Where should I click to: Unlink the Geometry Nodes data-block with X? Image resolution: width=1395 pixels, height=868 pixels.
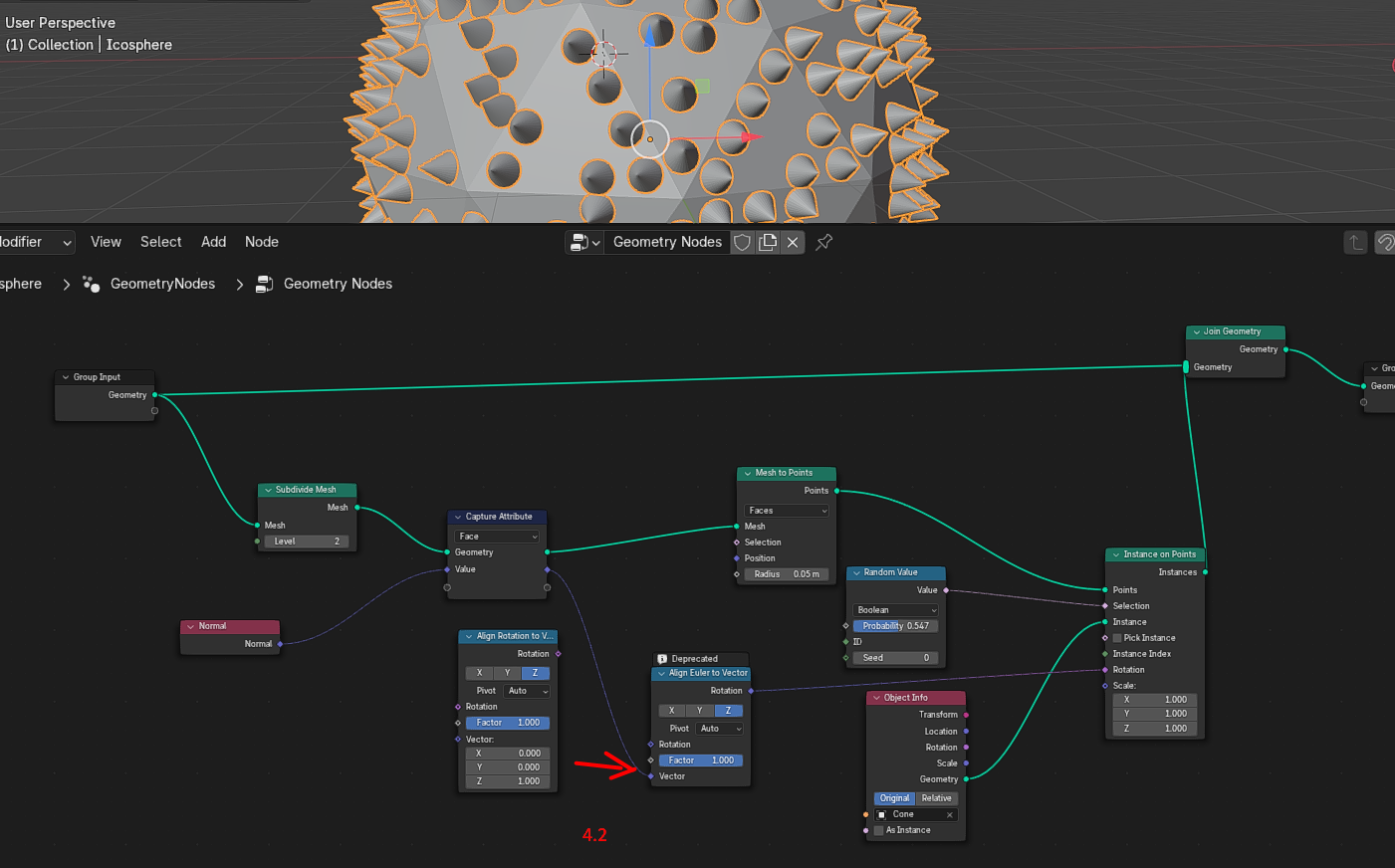click(793, 242)
